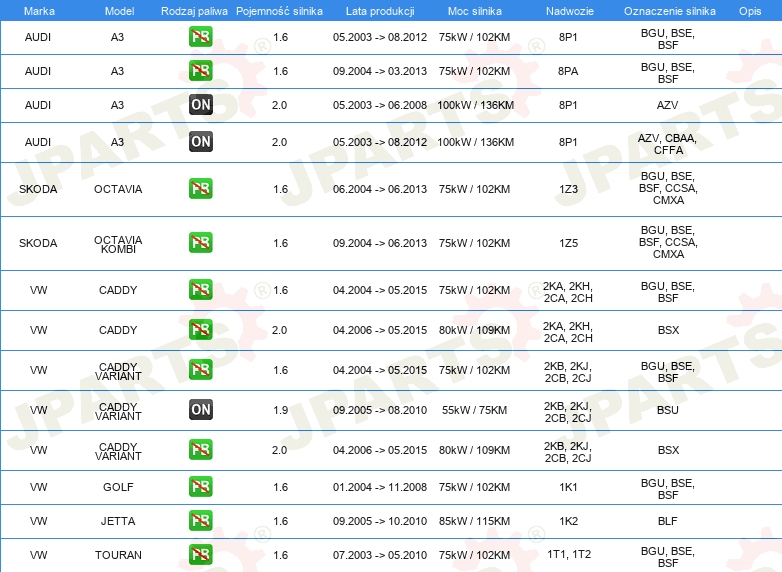
Task: Click the Opis column header
Action: [750, 11]
